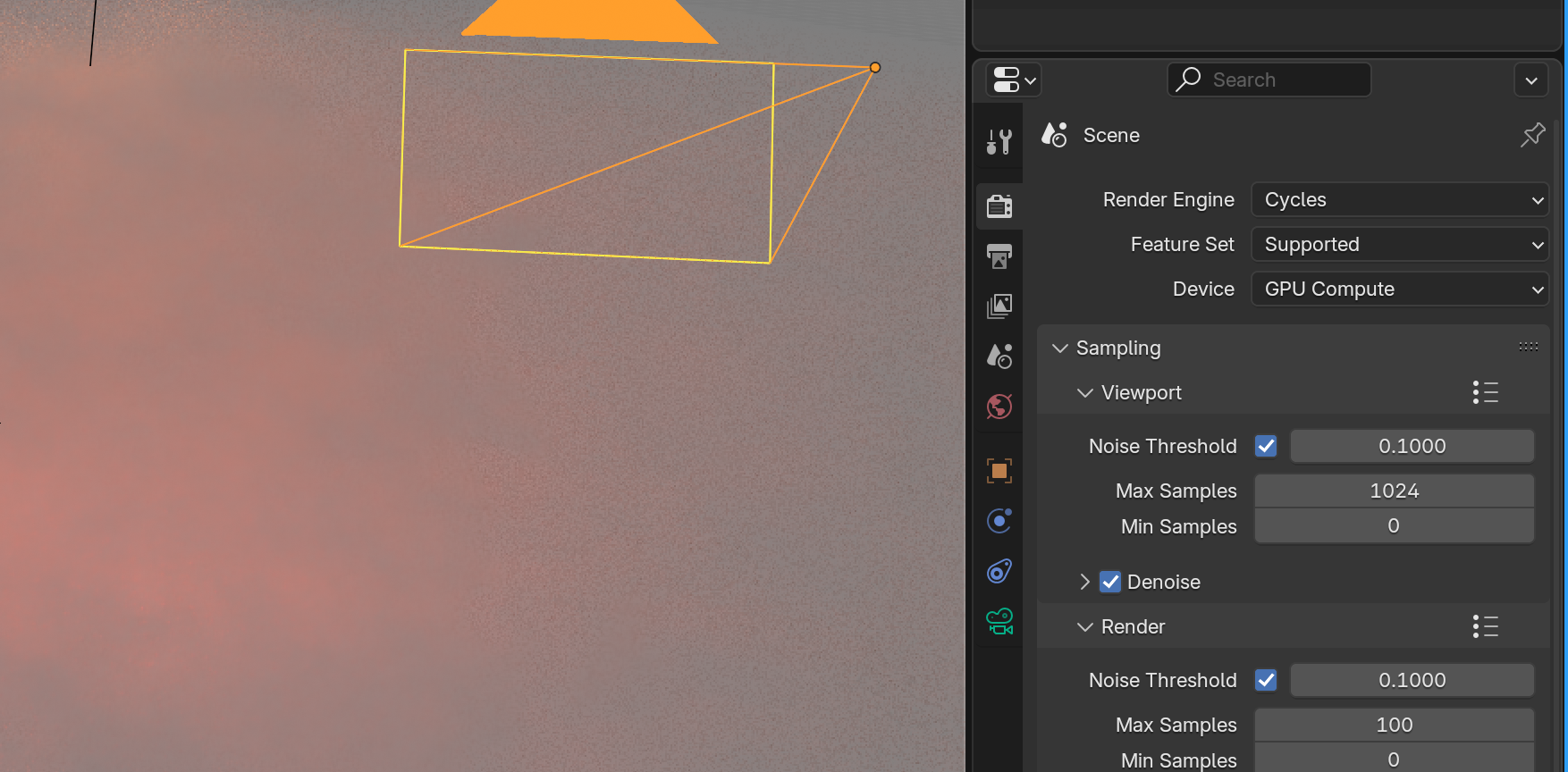This screenshot has height=772, width=1568.
Task: Click the camera origin point dot
Action: (x=875, y=67)
